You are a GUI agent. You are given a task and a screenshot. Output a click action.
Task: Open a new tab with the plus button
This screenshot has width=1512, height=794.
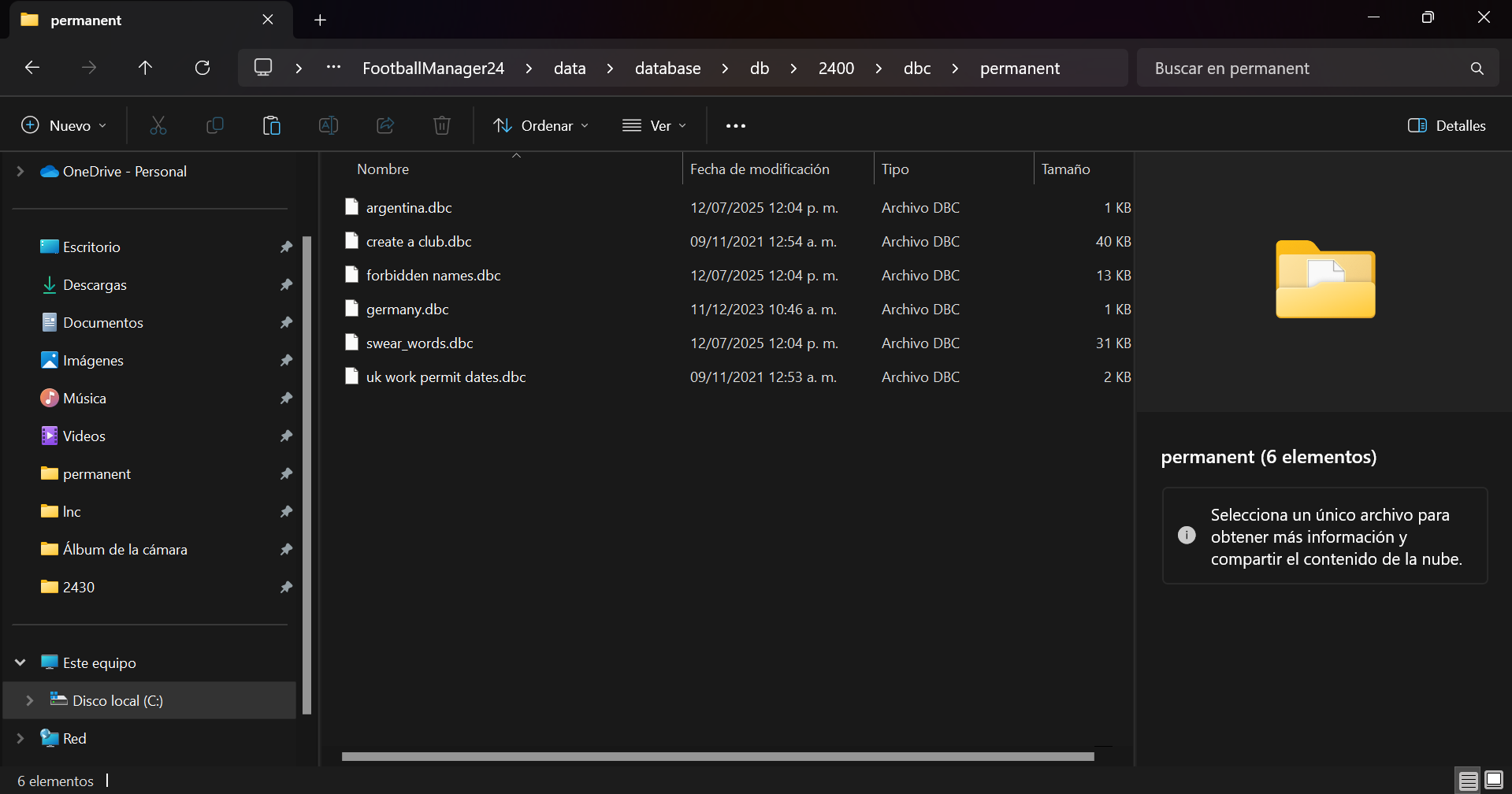320,20
